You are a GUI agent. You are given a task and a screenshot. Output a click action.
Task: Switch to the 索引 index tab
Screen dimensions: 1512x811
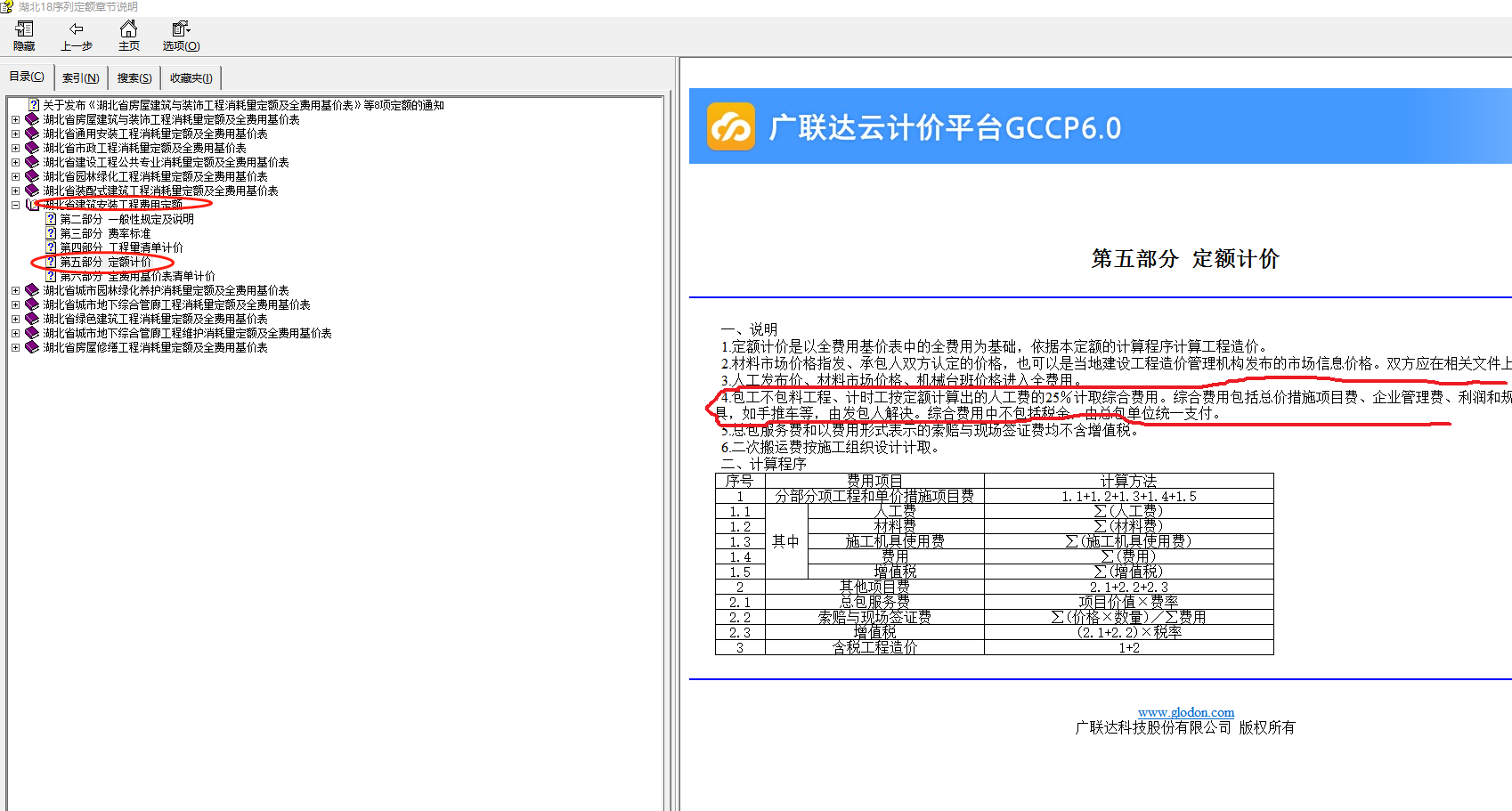coord(81,78)
